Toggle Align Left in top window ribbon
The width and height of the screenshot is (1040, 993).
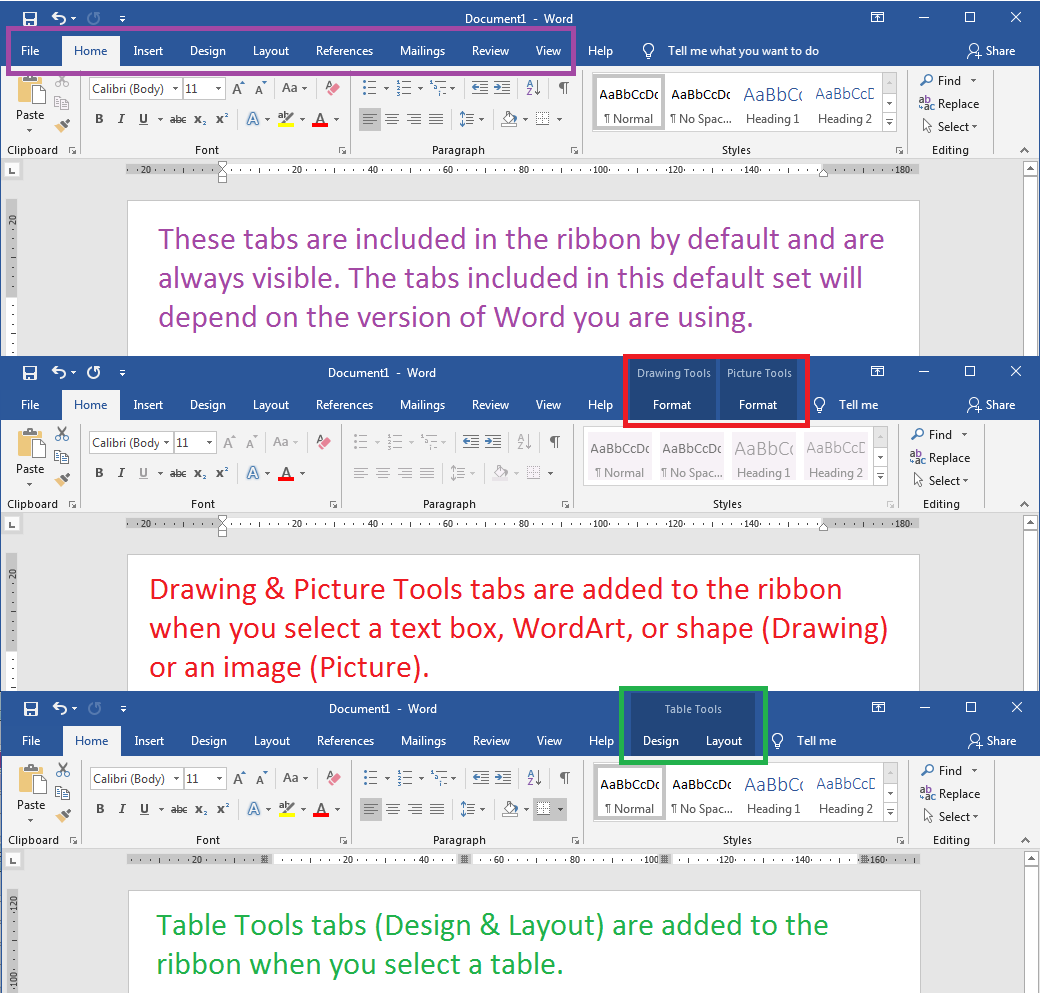coord(369,119)
